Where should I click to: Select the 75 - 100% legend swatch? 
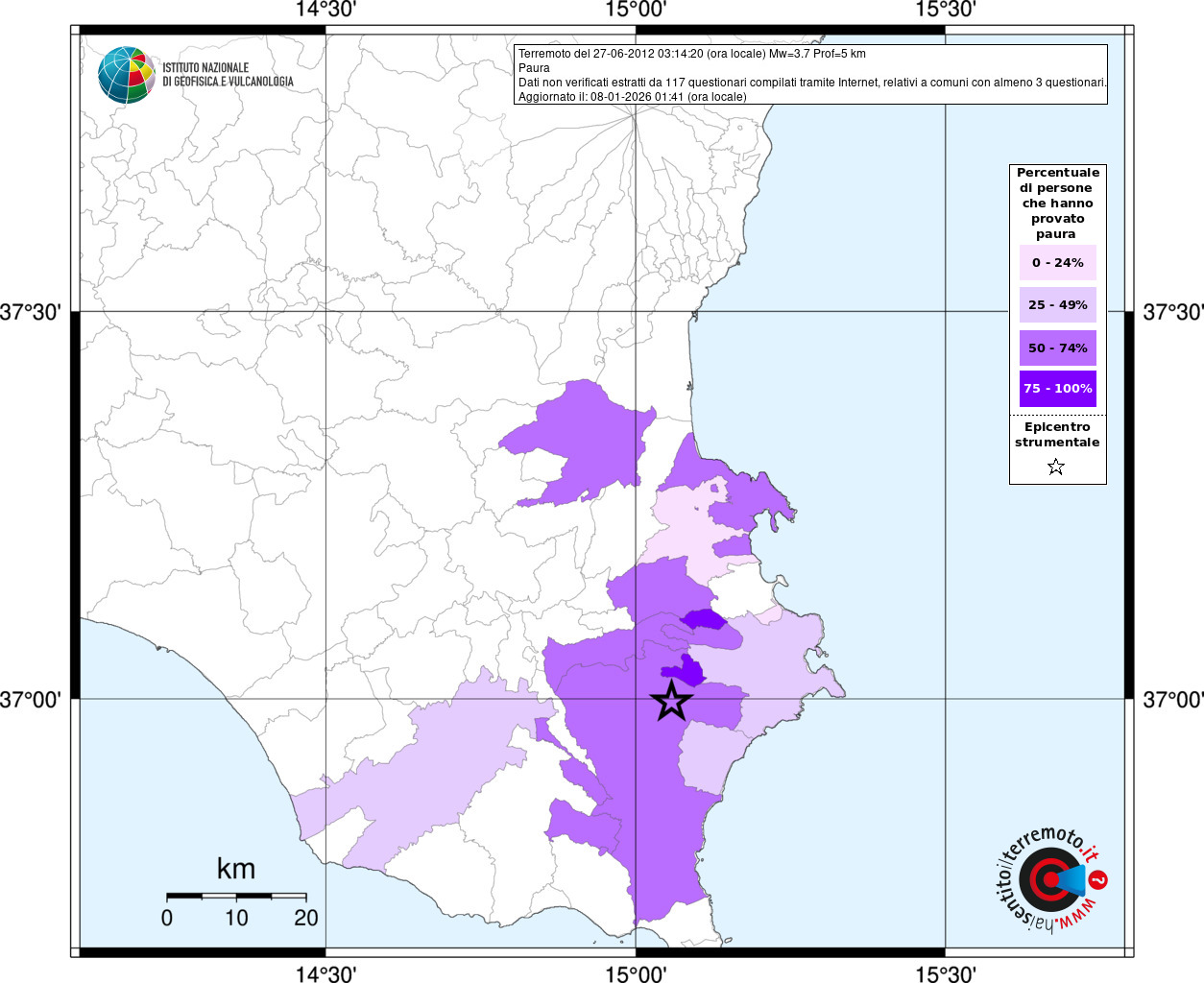click(x=1058, y=389)
